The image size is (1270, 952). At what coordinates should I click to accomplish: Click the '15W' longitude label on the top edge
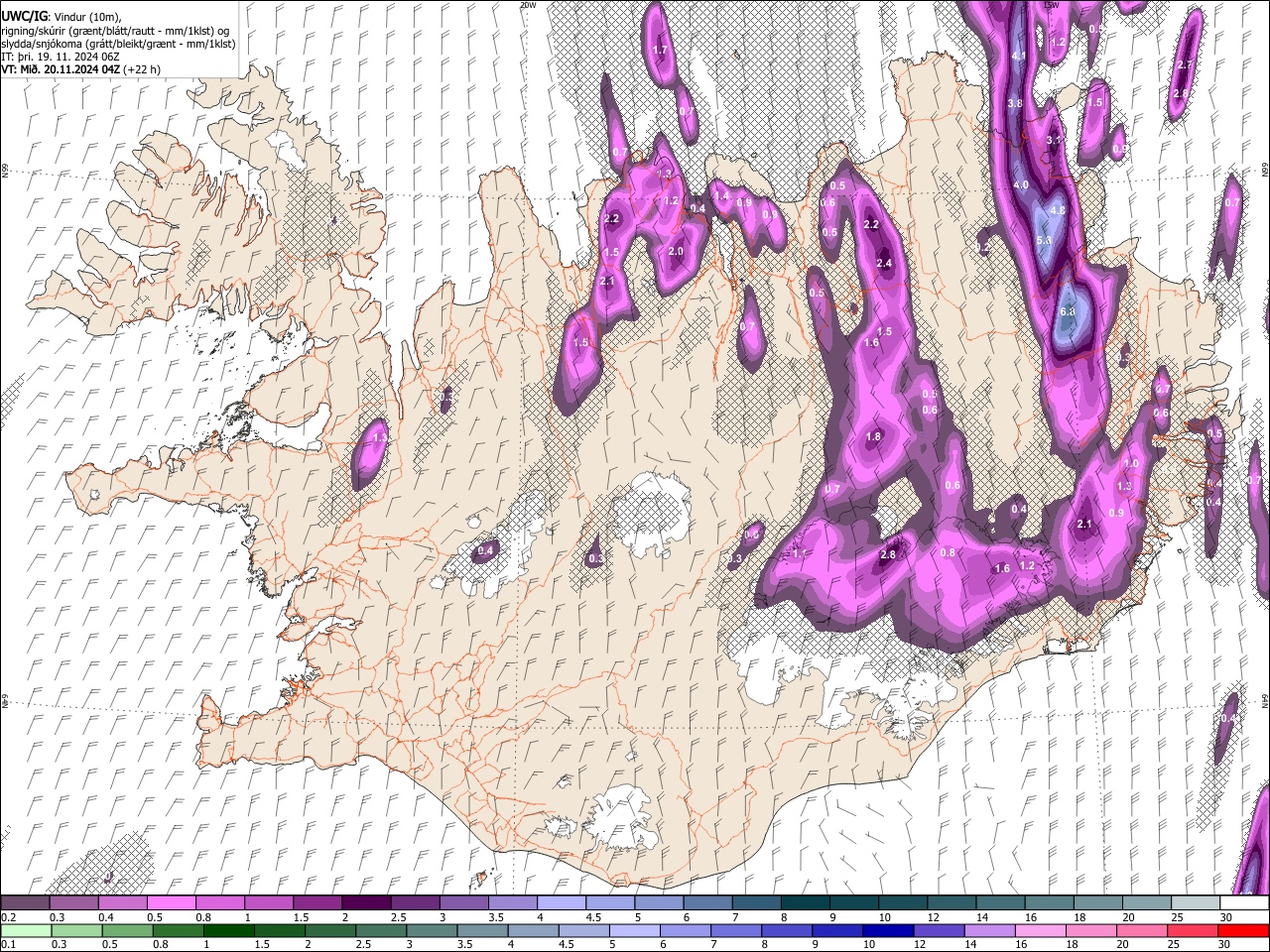coord(1052,5)
